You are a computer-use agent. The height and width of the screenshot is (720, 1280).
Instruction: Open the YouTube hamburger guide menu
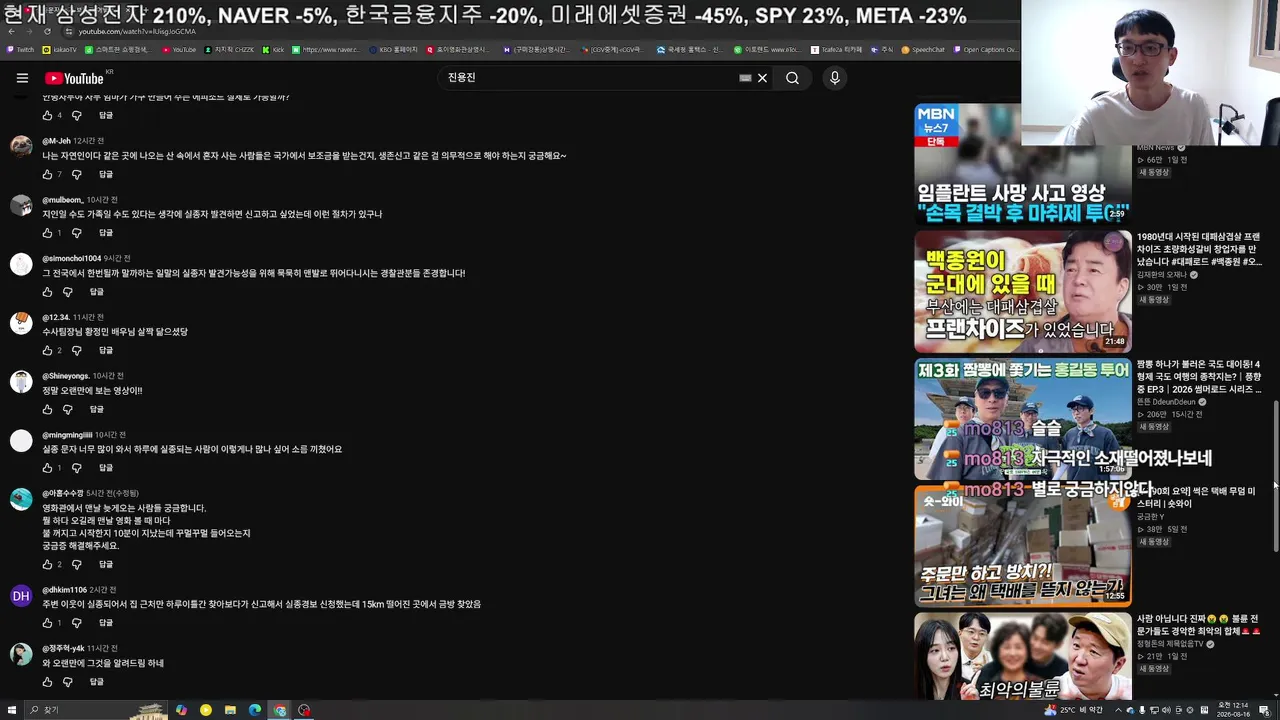click(x=22, y=78)
